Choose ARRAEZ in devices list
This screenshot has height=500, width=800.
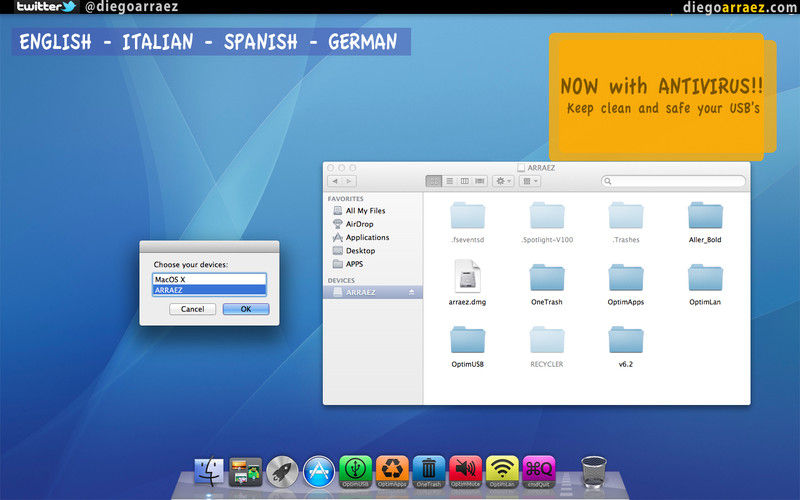(x=209, y=290)
